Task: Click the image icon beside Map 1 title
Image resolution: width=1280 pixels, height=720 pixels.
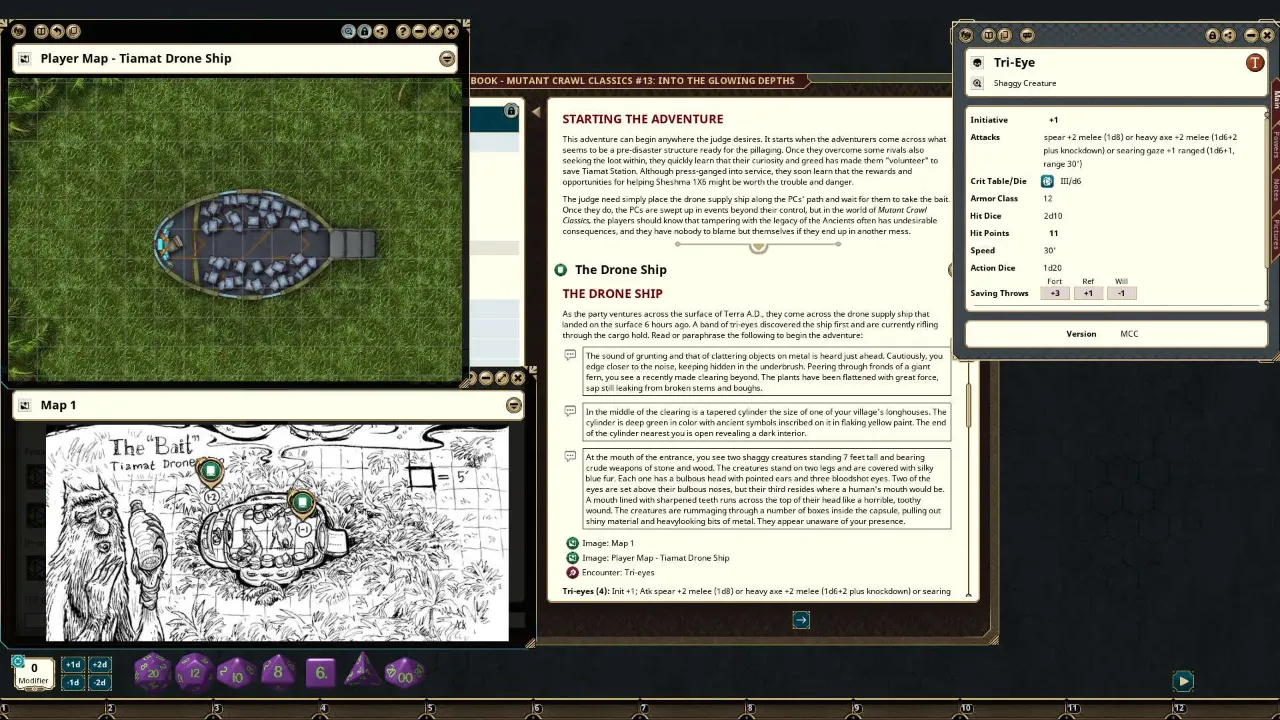Action: [25, 405]
